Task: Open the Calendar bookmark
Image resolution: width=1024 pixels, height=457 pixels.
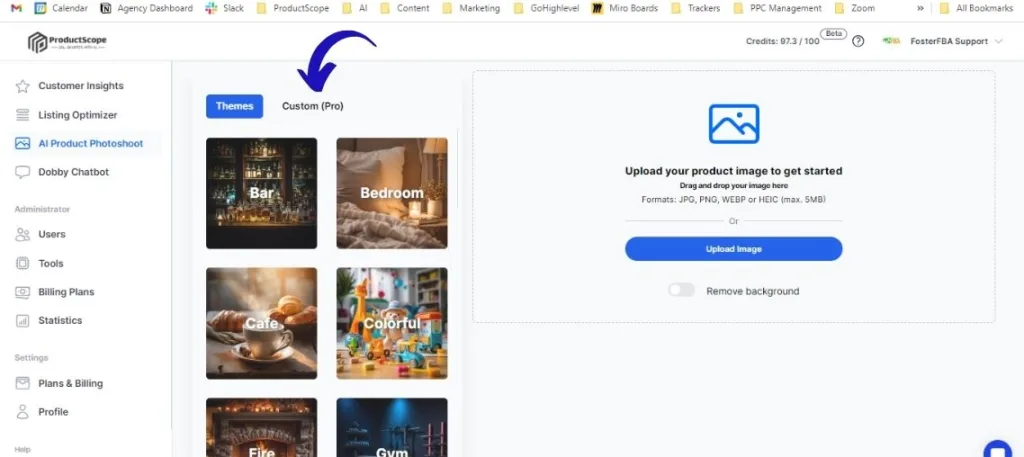Action: pyautogui.click(x=61, y=8)
